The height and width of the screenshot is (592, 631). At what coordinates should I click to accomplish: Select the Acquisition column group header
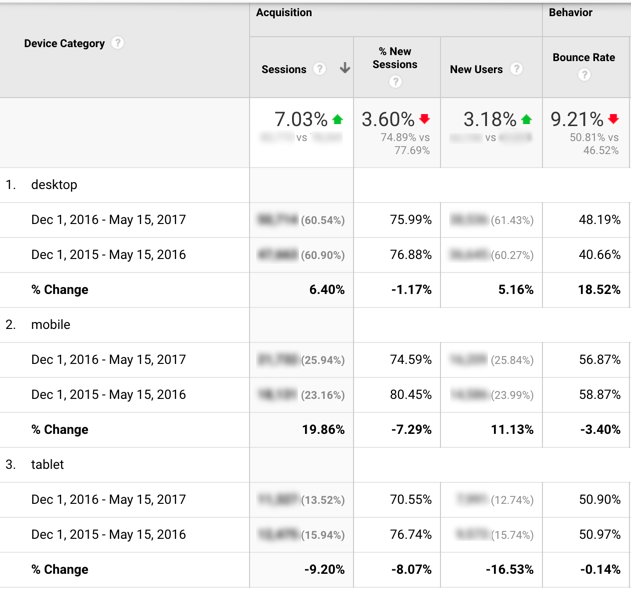tap(284, 12)
